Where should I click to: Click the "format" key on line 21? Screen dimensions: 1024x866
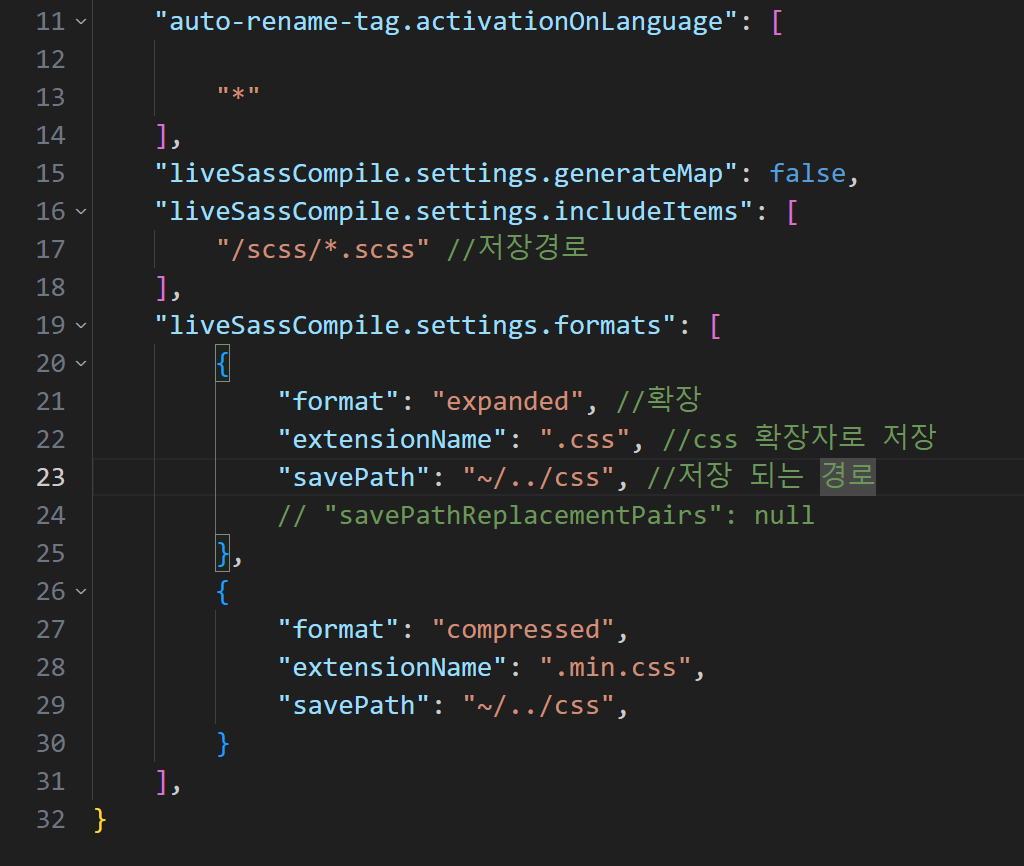(338, 402)
